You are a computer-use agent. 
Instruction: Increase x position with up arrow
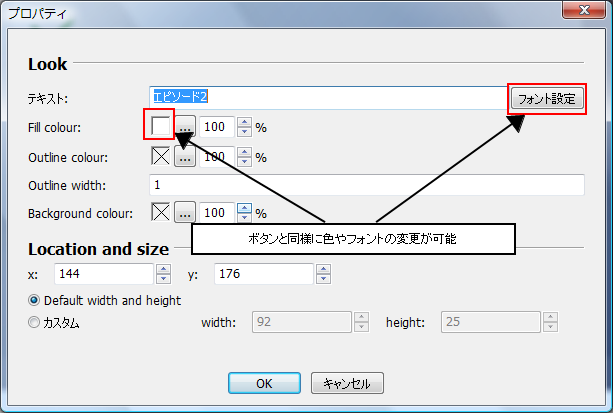tap(163, 269)
